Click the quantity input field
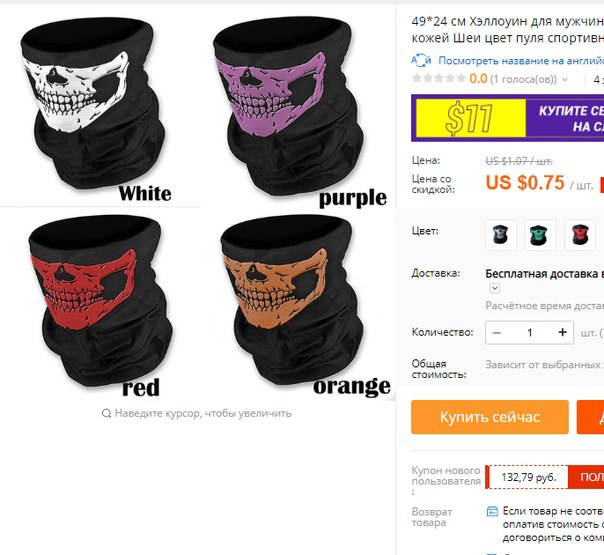 tap(530, 332)
